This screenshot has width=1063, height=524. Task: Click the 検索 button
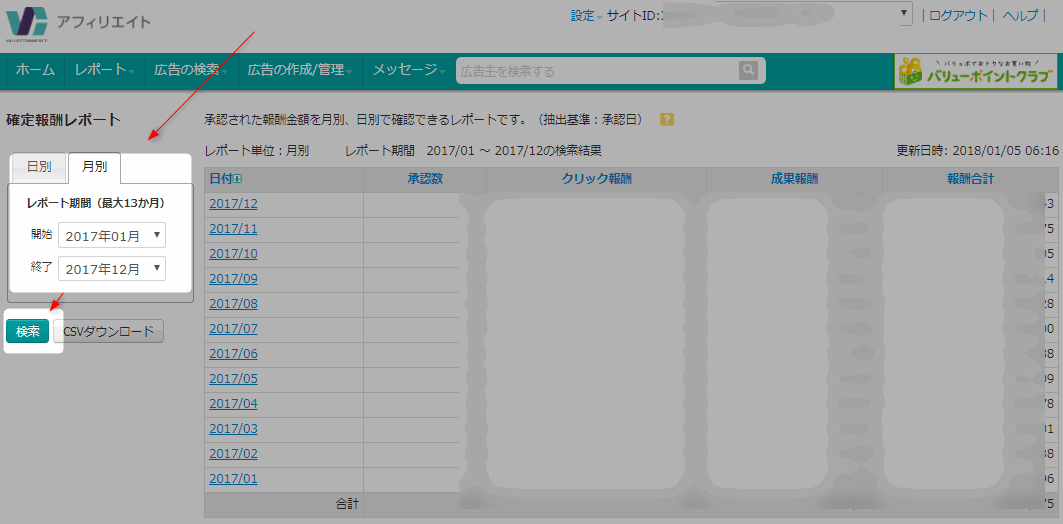pos(28,332)
